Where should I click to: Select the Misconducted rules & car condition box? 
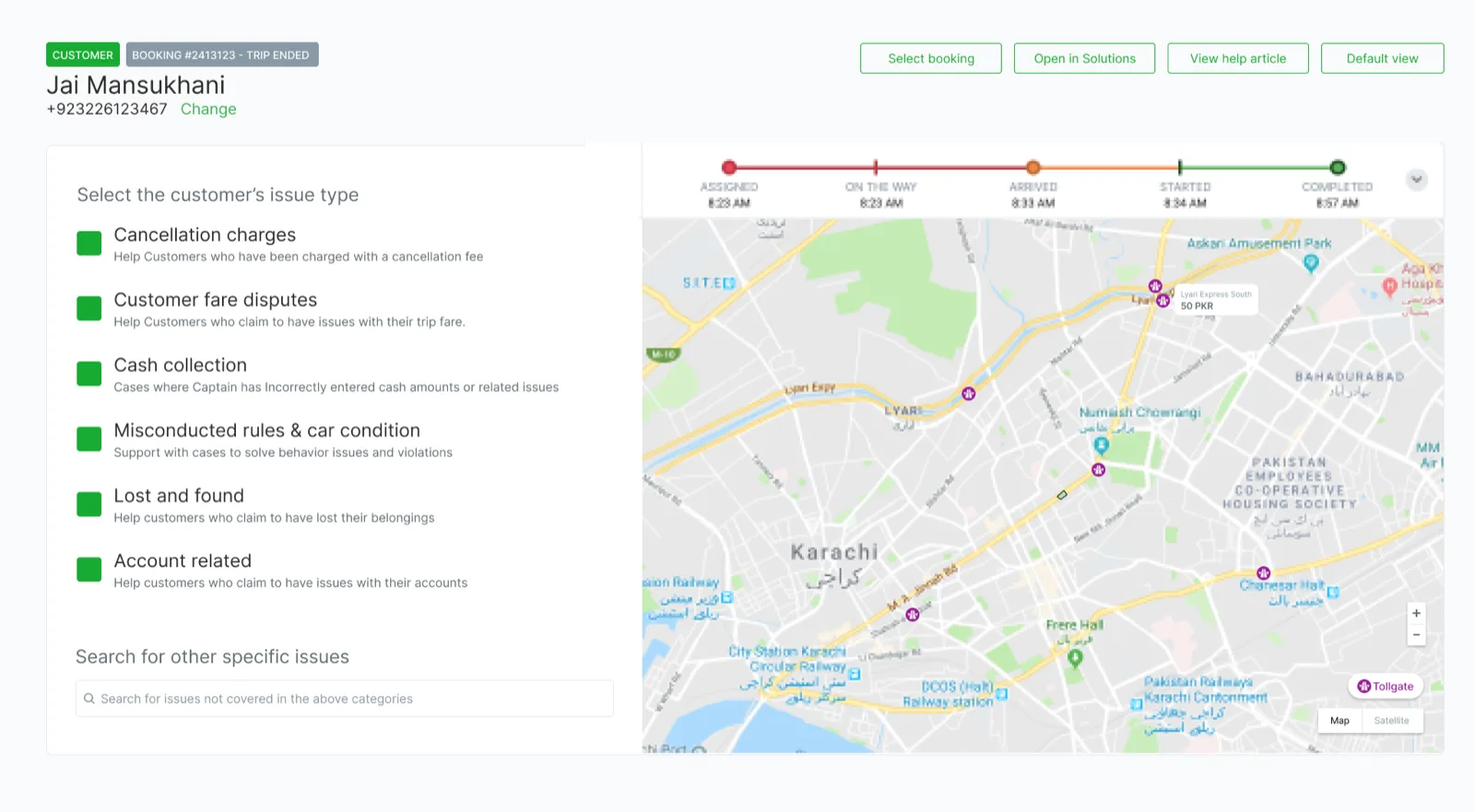pos(88,439)
